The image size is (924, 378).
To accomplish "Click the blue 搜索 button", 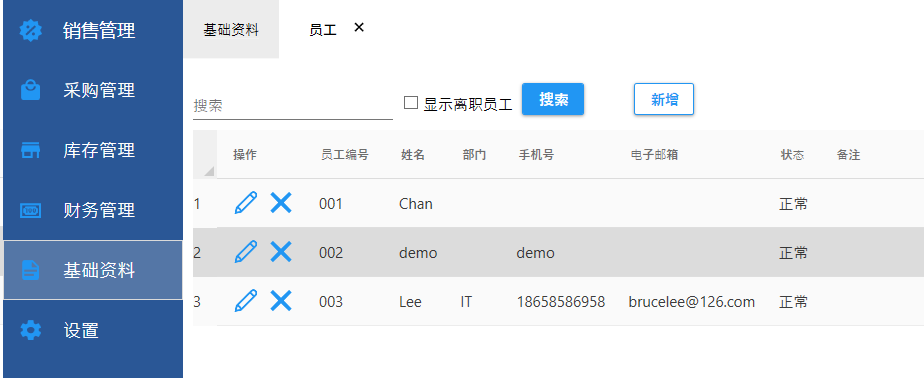I will [553, 99].
